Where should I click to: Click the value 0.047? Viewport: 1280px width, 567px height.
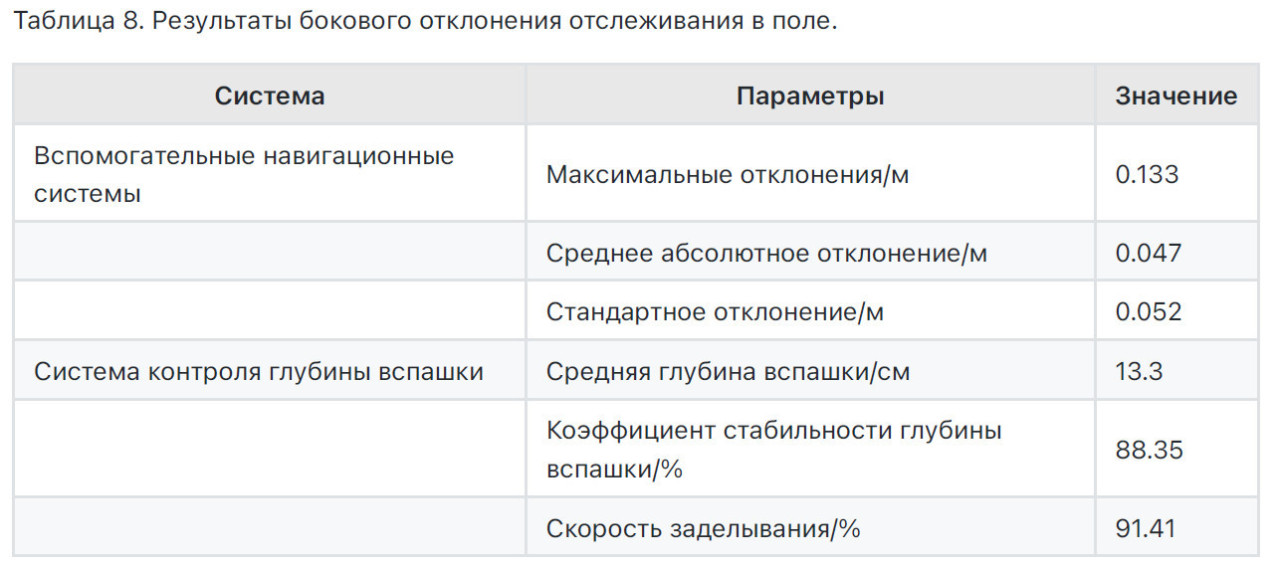coord(1148,253)
